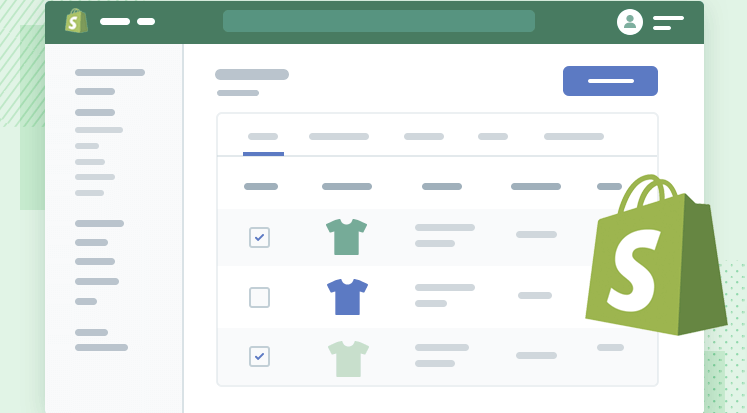Viewport: 747px width, 413px height.
Task: Select the blue t-shirt product image
Action: (x=347, y=297)
